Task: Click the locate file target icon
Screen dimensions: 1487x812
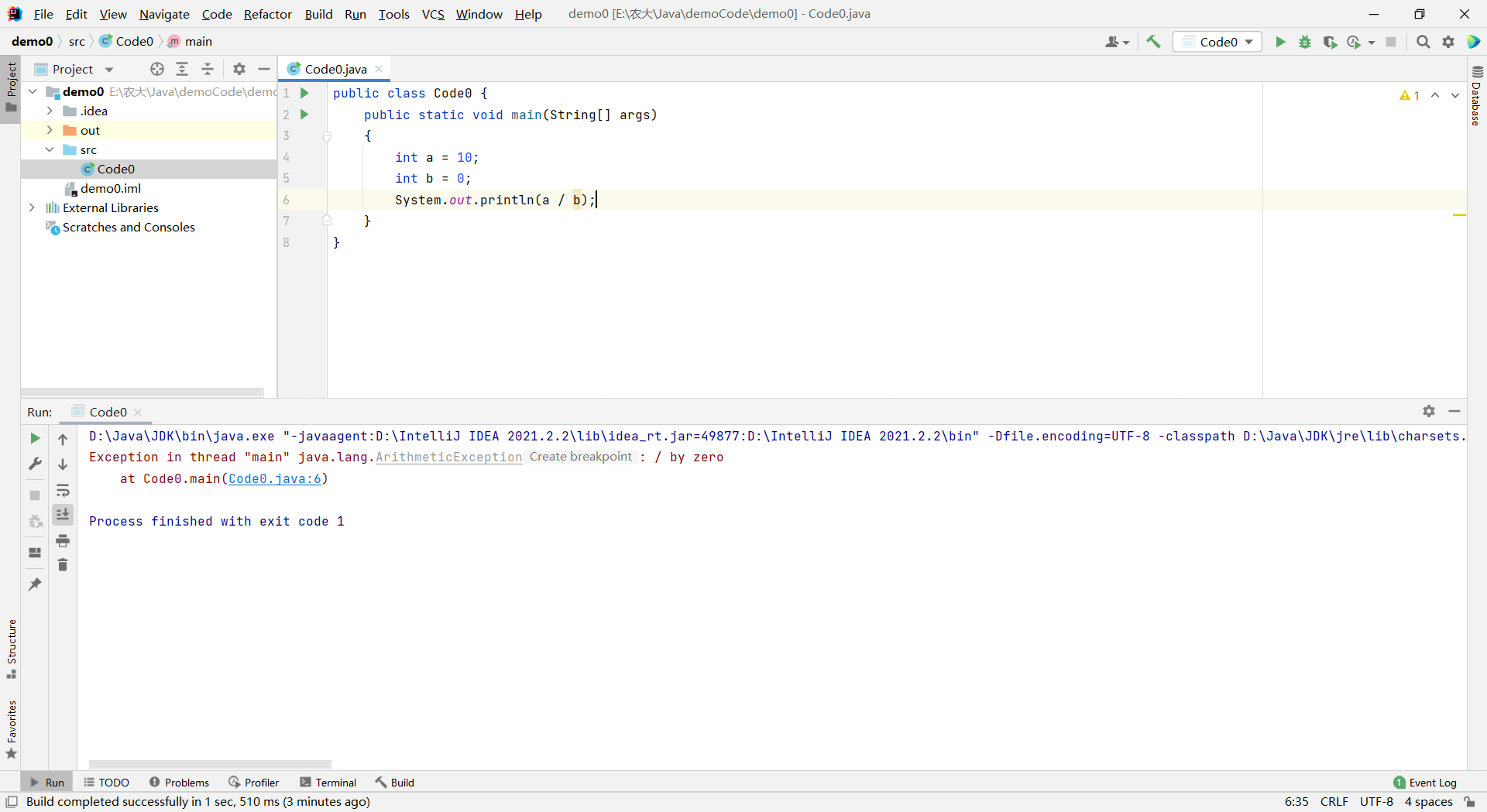Action: [157, 69]
